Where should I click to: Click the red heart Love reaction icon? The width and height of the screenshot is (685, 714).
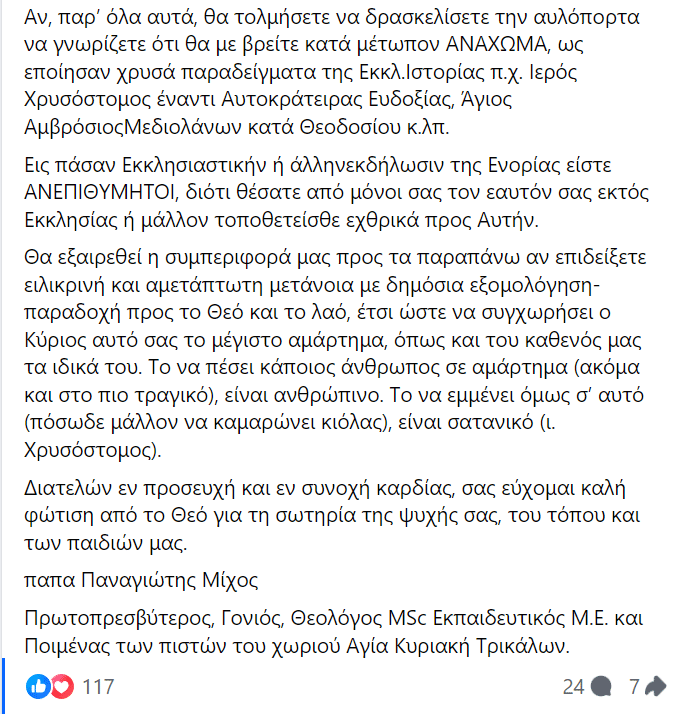62,686
